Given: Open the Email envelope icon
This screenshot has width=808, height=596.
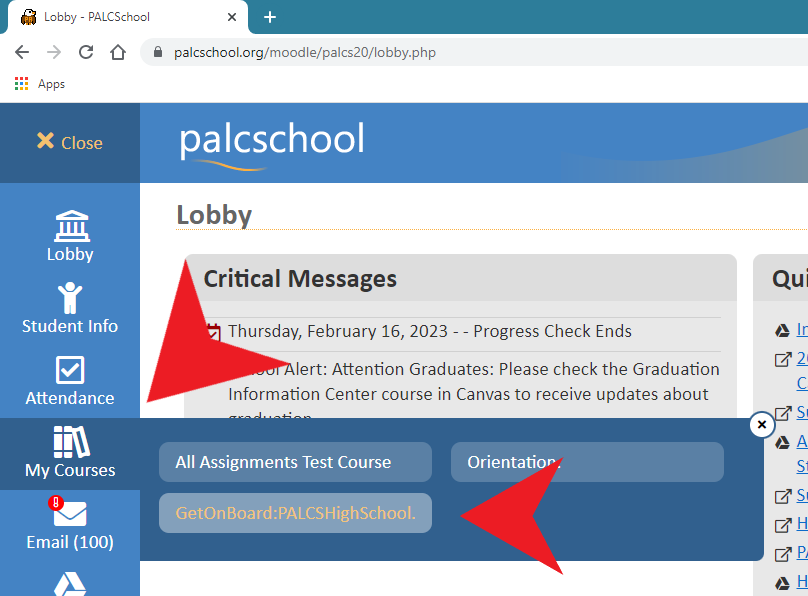Looking at the screenshot, I should pos(70,514).
